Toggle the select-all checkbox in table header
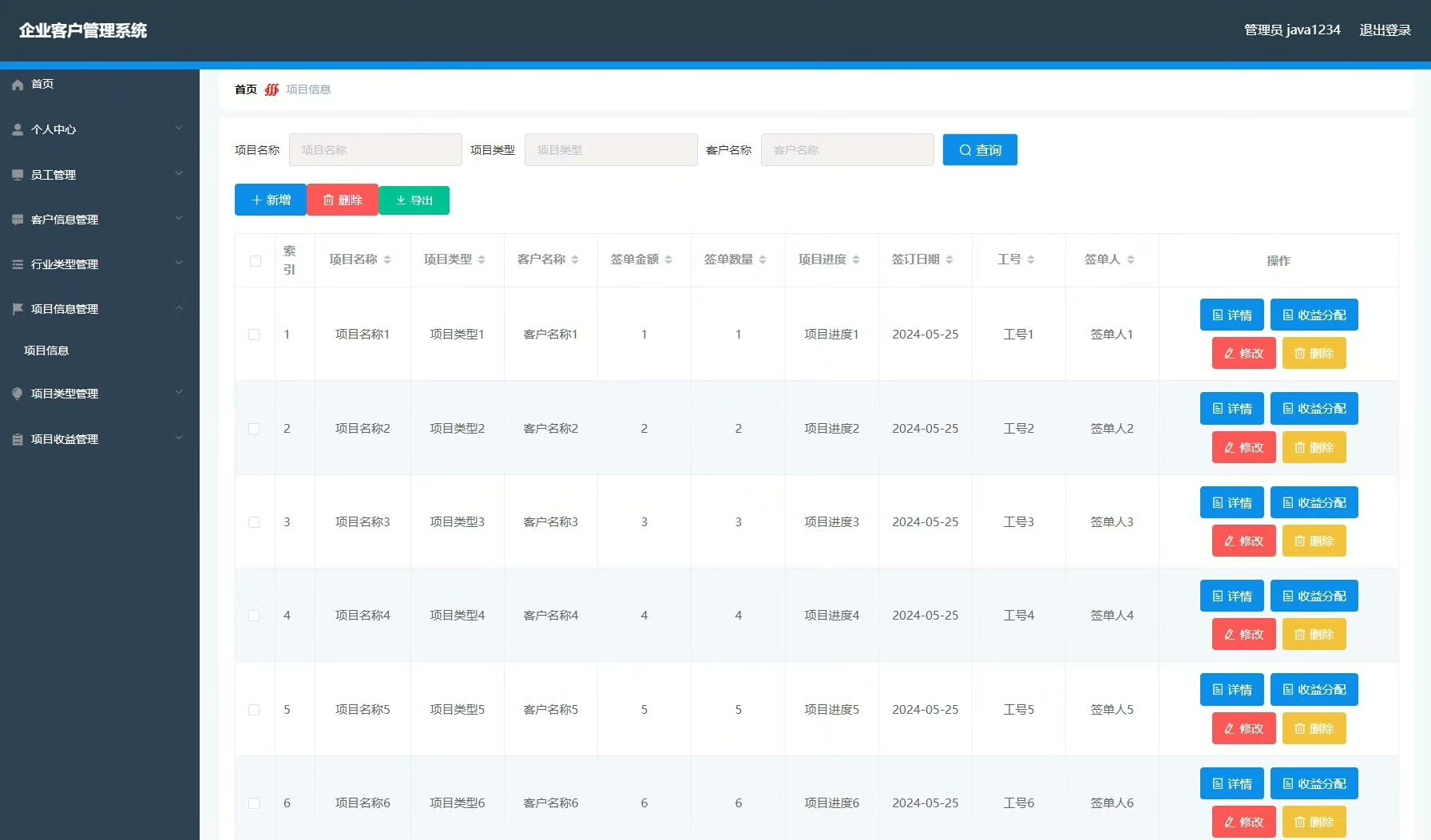The image size is (1431, 840). (256, 261)
